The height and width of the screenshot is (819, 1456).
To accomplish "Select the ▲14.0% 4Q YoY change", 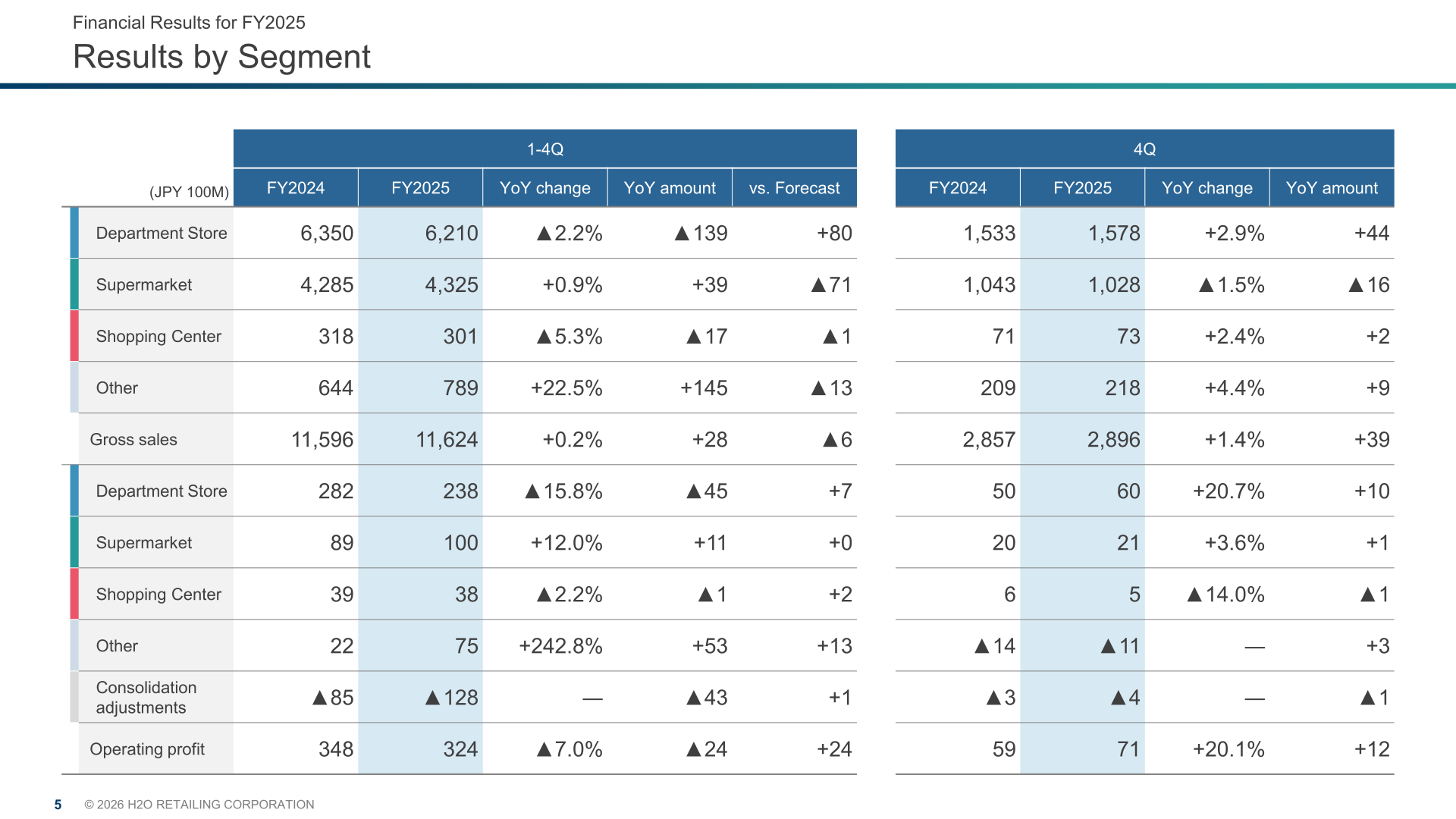I will point(1225,595).
